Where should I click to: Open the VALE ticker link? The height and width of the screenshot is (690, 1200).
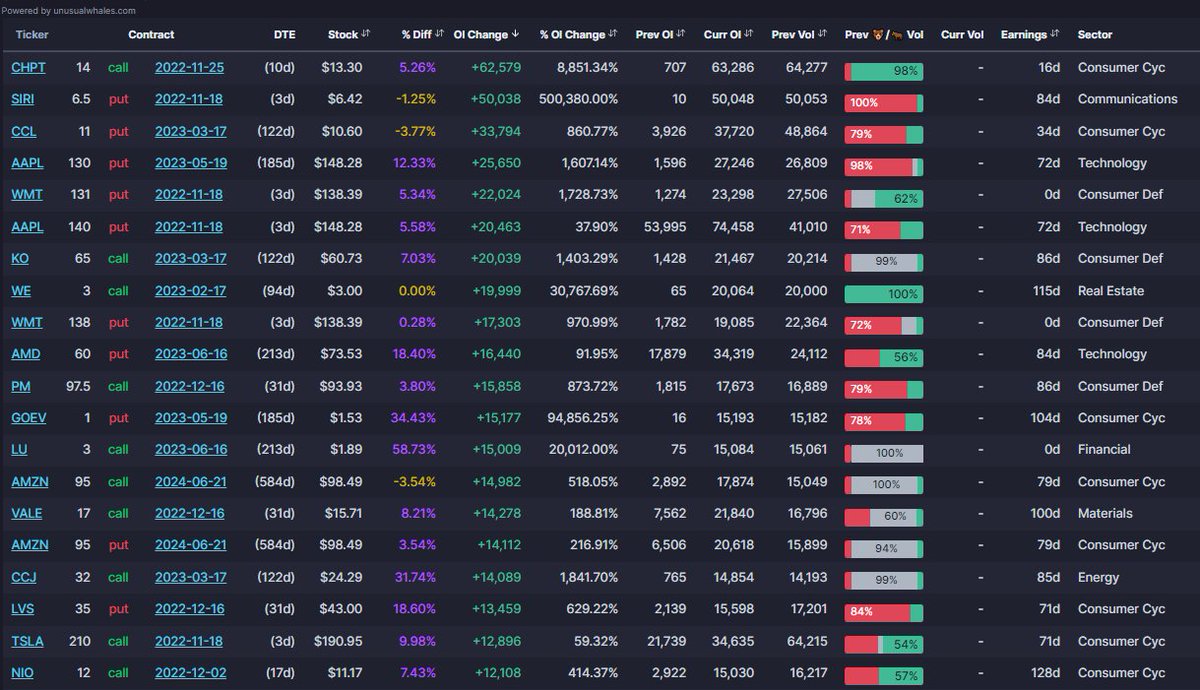[x=27, y=513]
